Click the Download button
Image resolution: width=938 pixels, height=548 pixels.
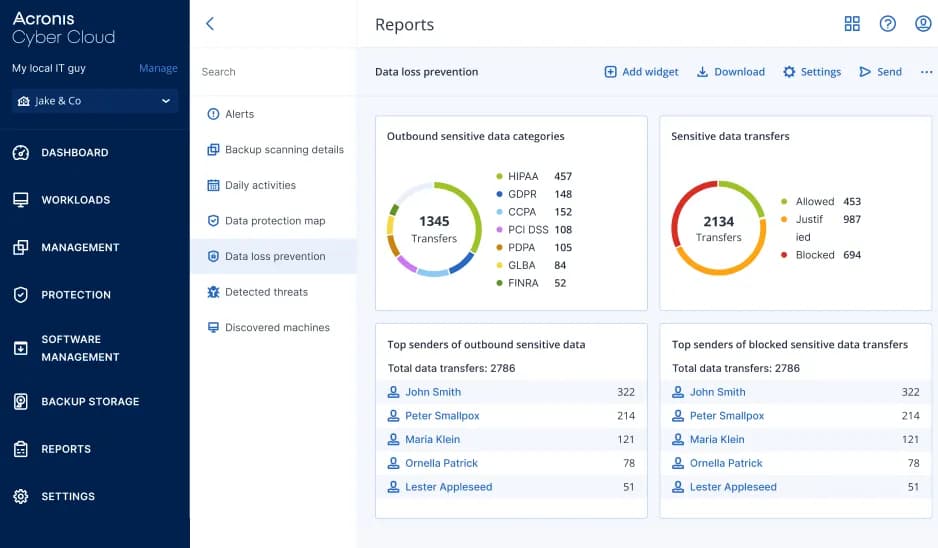tap(731, 72)
